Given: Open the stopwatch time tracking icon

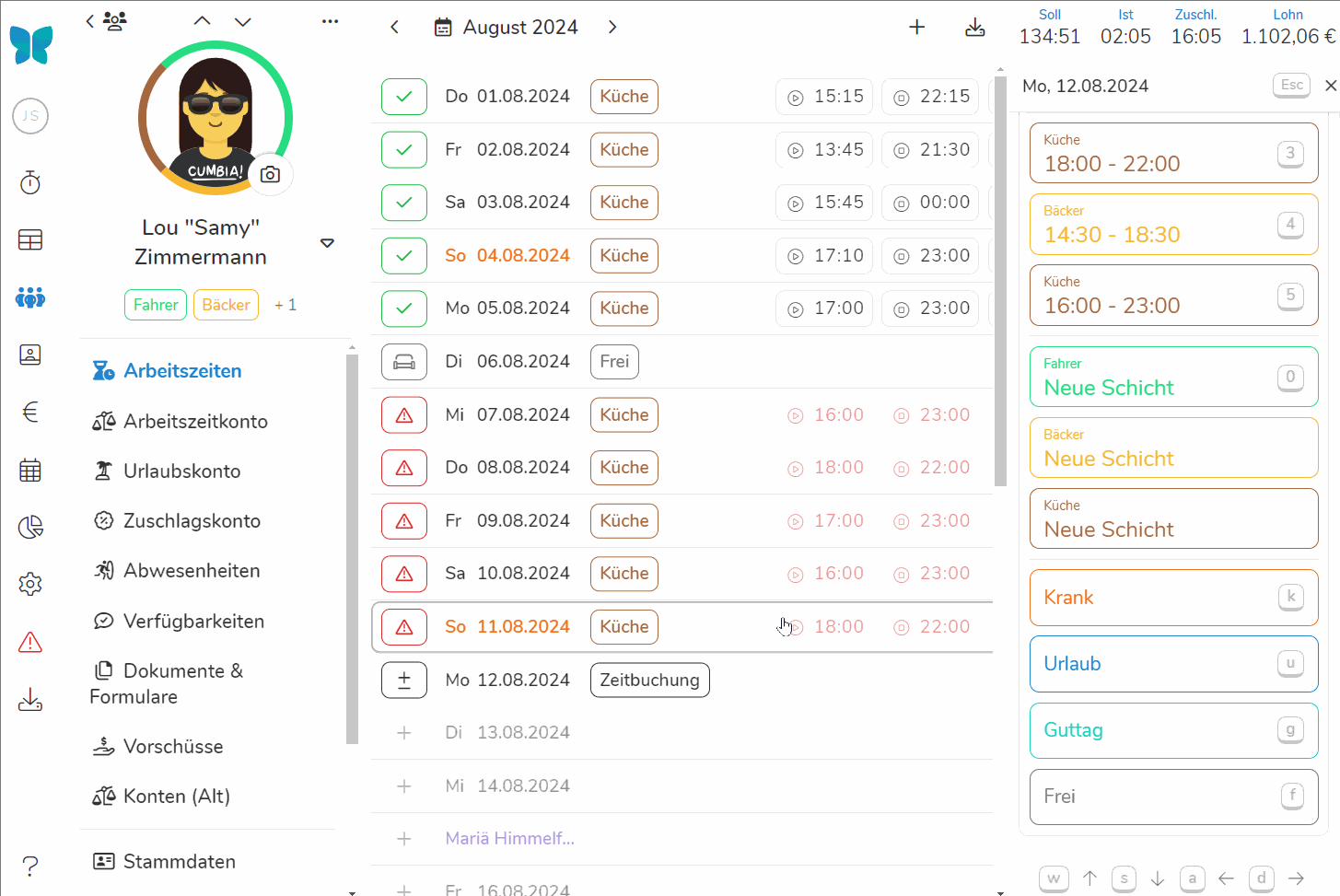Looking at the screenshot, I should click(x=30, y=182).
